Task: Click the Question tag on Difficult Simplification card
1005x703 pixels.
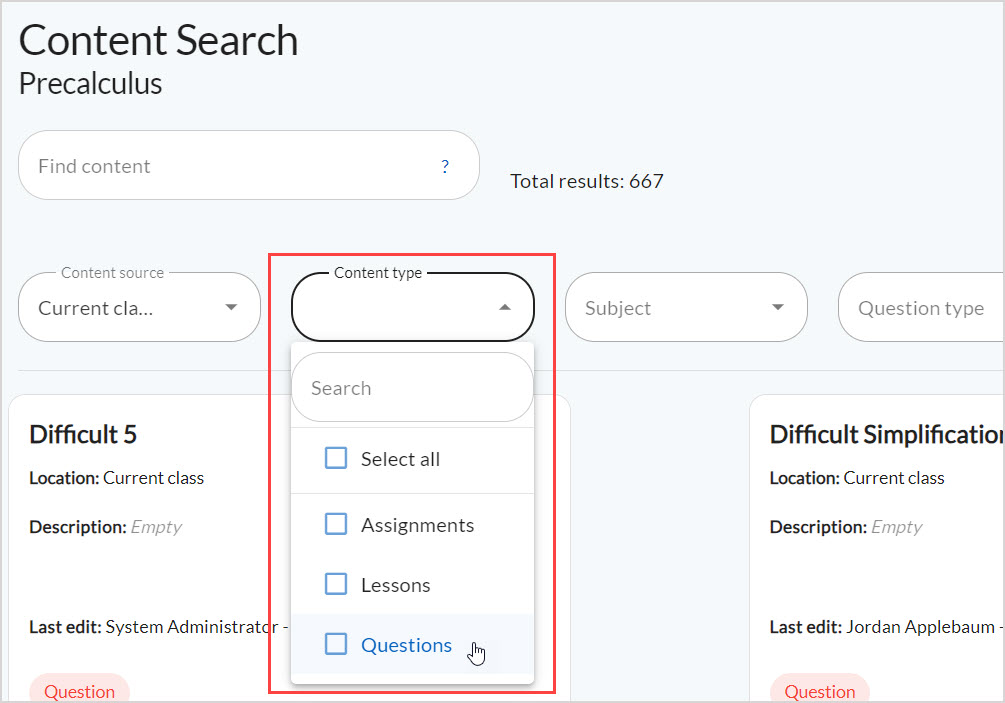Action: [819, 690]
